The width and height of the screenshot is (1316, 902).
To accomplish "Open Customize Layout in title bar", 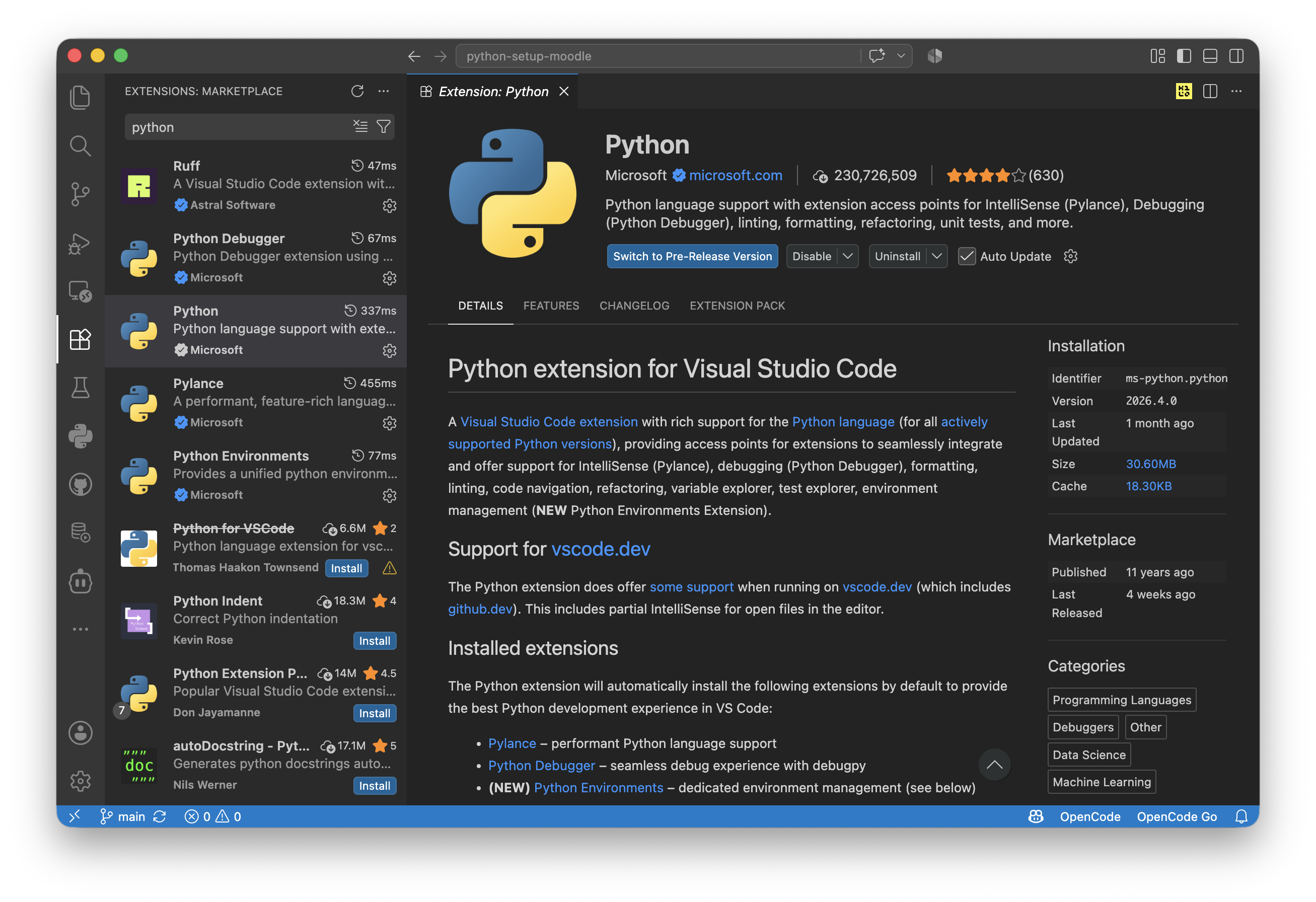I will (x=1158, y=56).
